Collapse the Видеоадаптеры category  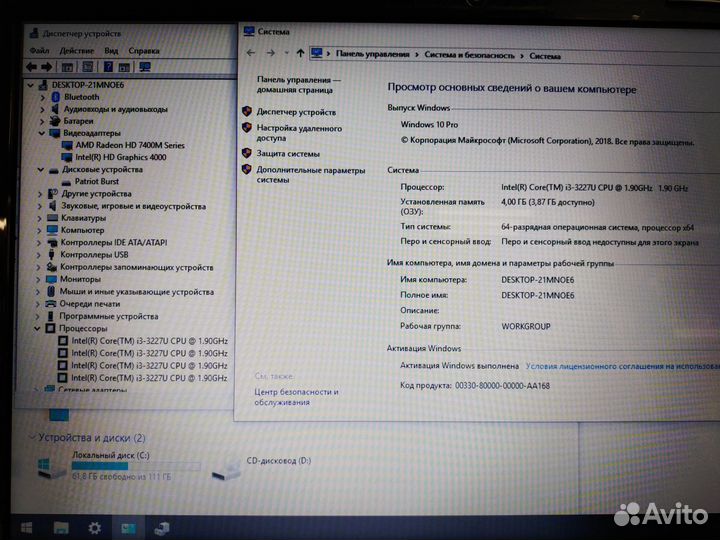(x=41, y=133)
